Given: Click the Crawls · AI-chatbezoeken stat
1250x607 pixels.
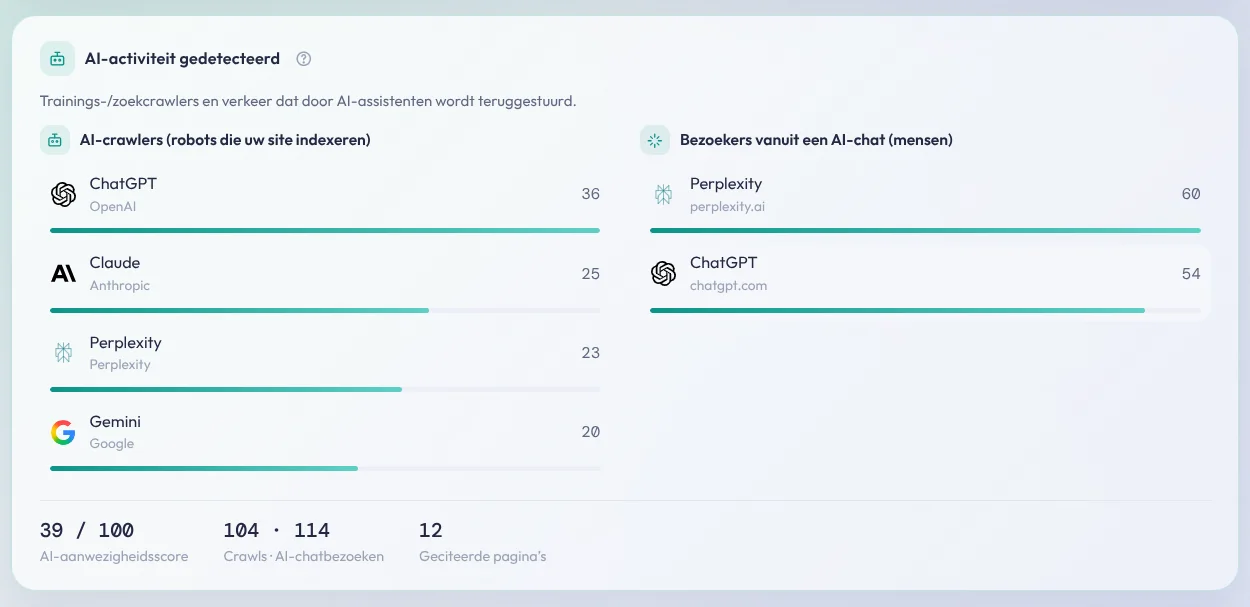Looking at the screenshot, I should [x=304, y=542].
